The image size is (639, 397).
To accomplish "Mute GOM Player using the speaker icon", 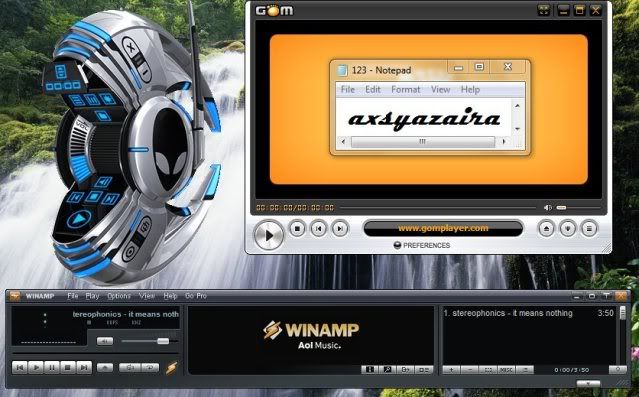I will pos(548,208).
